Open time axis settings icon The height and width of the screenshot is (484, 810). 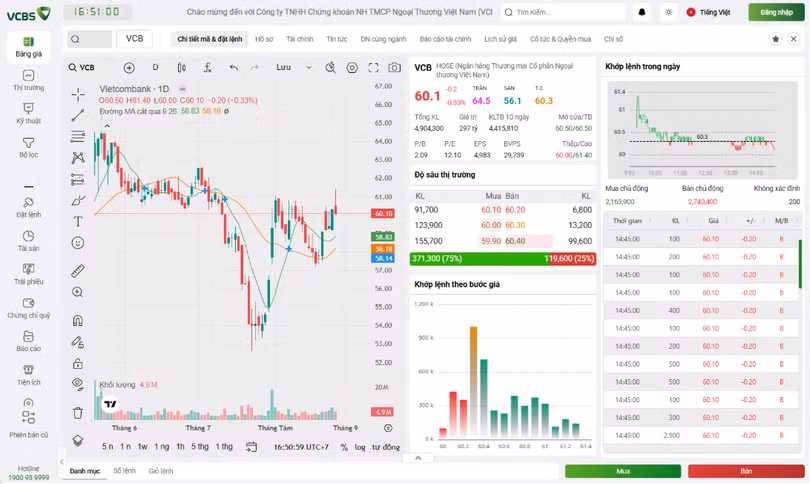(x=388, y=428)
